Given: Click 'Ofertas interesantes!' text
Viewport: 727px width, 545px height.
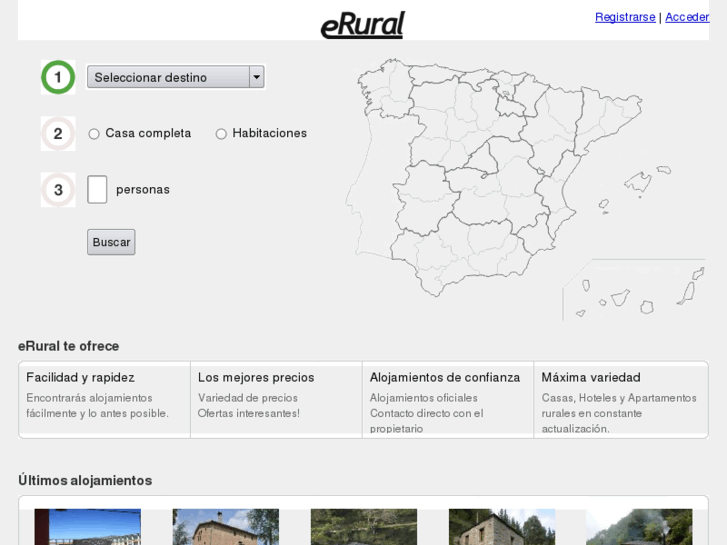Looking at the screenshot, I should [x=249, y=413].
